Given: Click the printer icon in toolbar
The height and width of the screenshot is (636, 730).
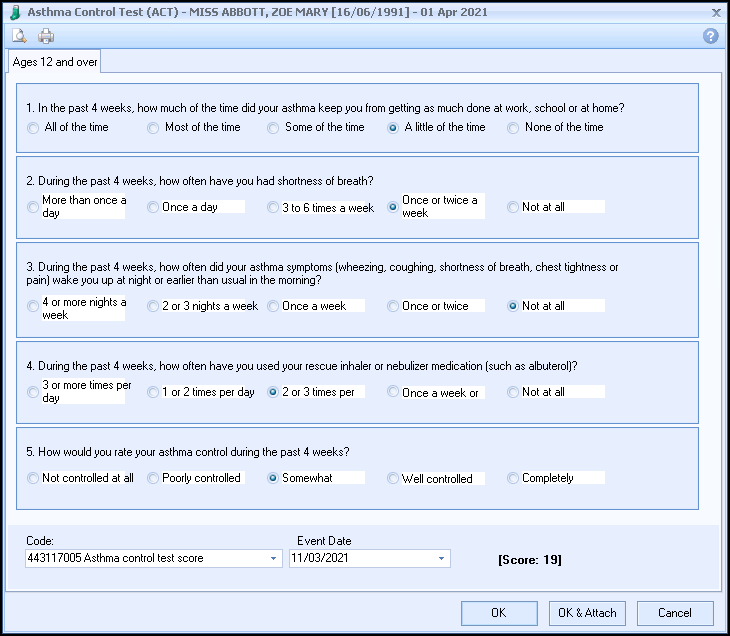Looking at the screenshot, I should pyautogui.click(x=46, y=36).
